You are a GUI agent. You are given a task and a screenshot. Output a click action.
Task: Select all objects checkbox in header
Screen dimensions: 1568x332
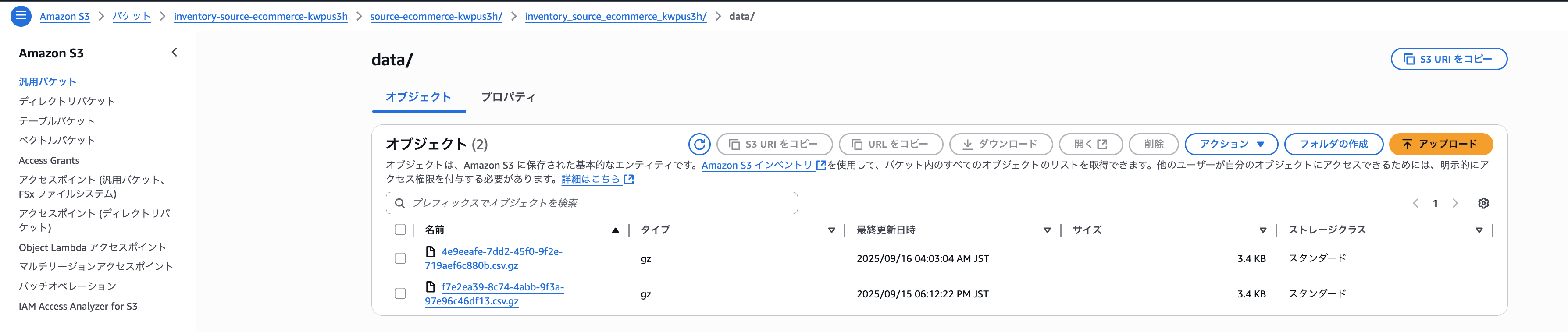point(400,230)
